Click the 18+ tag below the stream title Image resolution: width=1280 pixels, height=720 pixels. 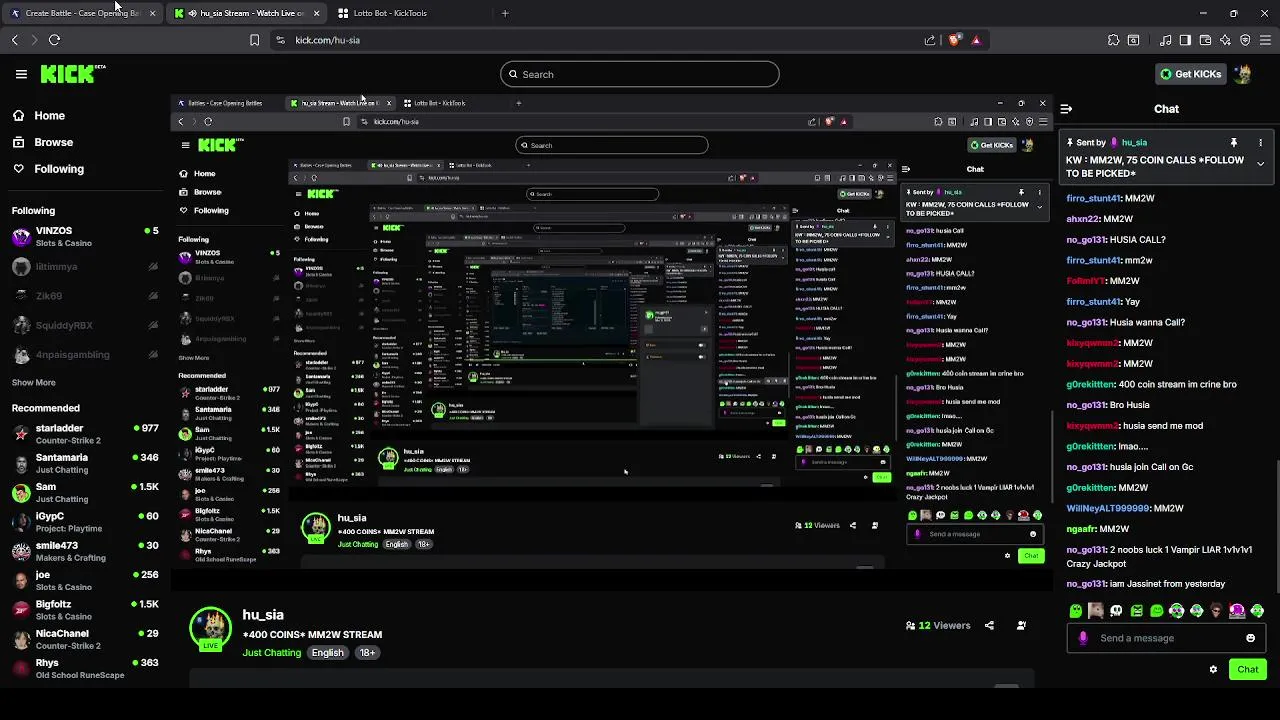367,653
